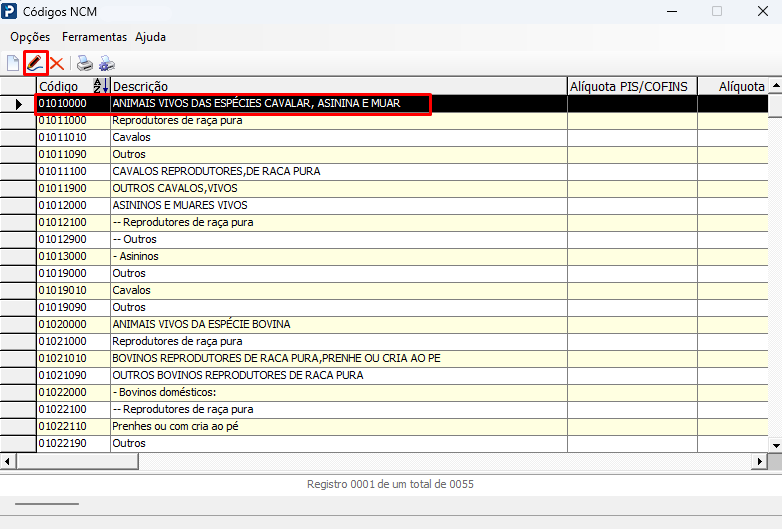Screen dimensions: 782x529
Task: Click the Alíquota PIS/COFINS column header
Action: tap(632, 86)
